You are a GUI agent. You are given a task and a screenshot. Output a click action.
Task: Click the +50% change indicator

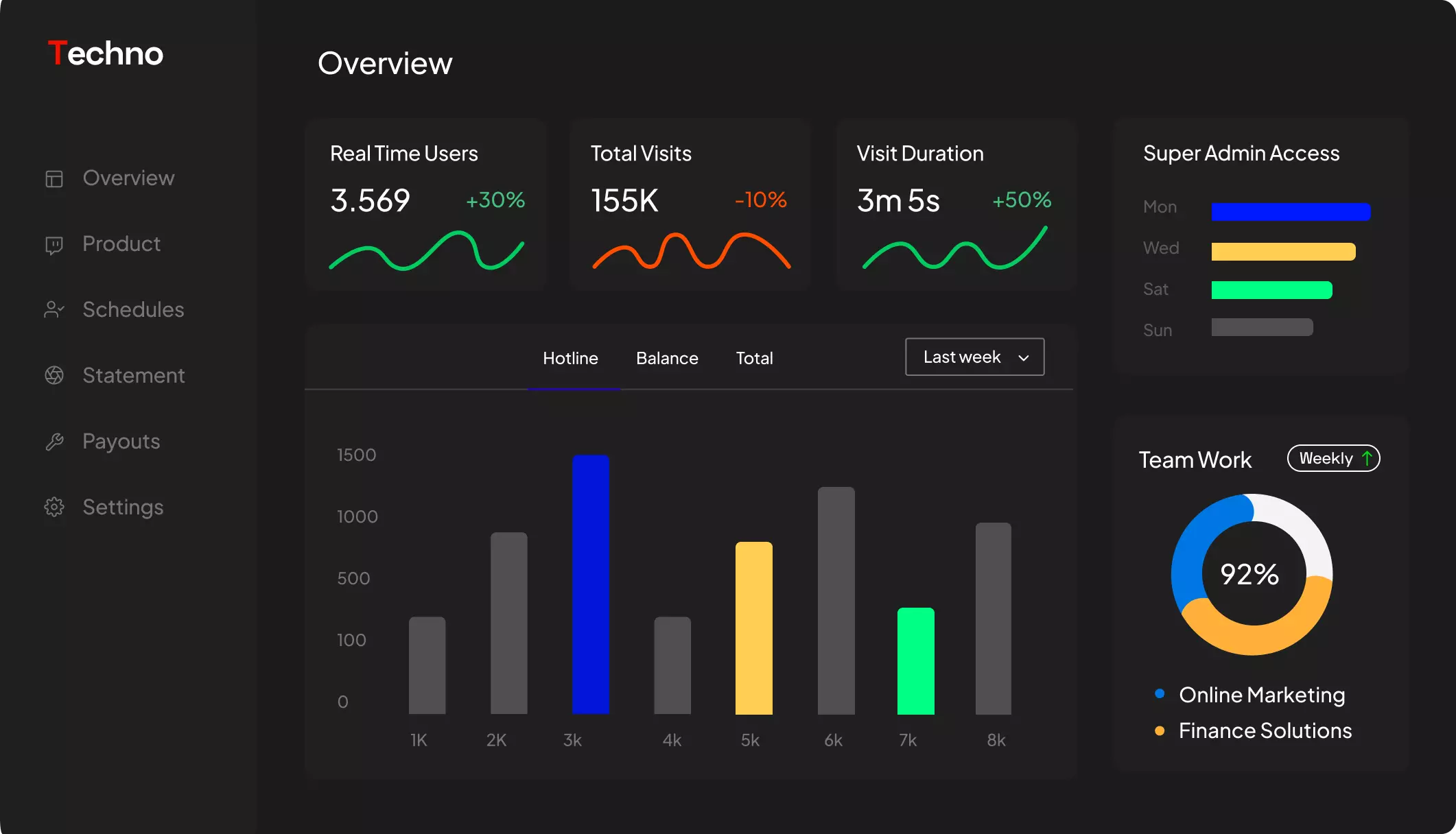[x=1022, y=200]
